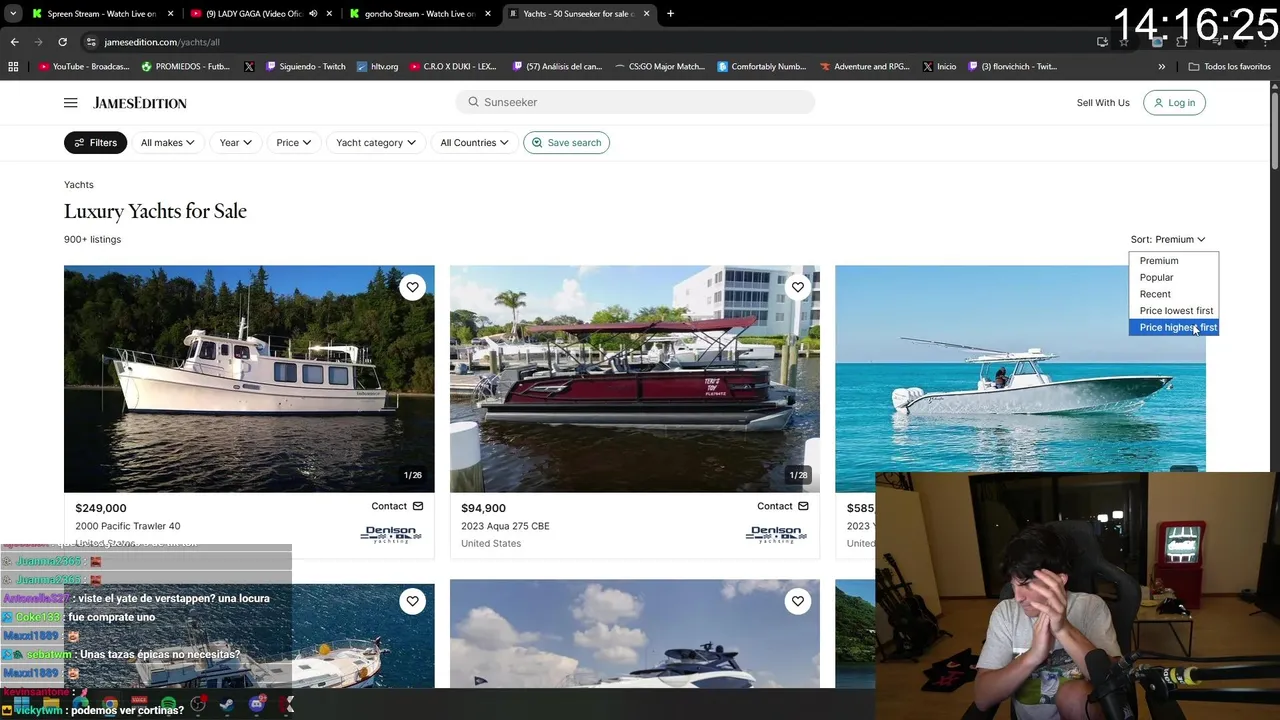Open the Todos los favoritos folder
Screen dimensions: 1280x720
(x=1229, y=67)
